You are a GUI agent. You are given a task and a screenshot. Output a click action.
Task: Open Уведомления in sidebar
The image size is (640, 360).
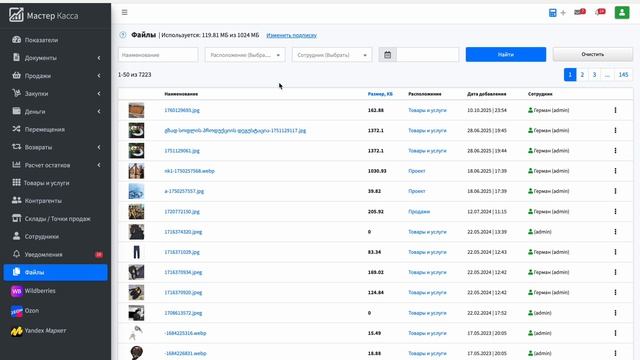pos(56,254)
